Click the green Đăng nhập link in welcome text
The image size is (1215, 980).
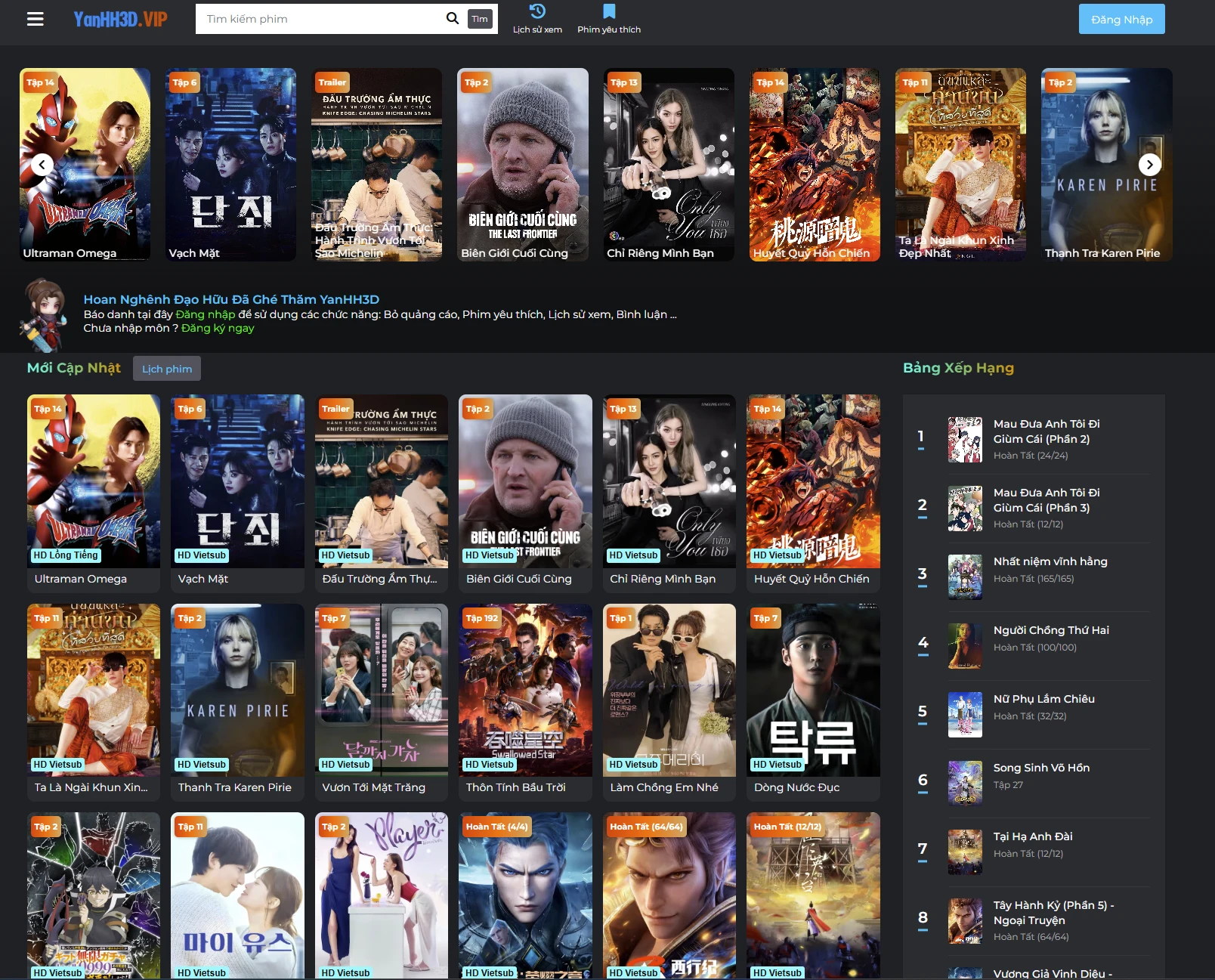point(206,314)
